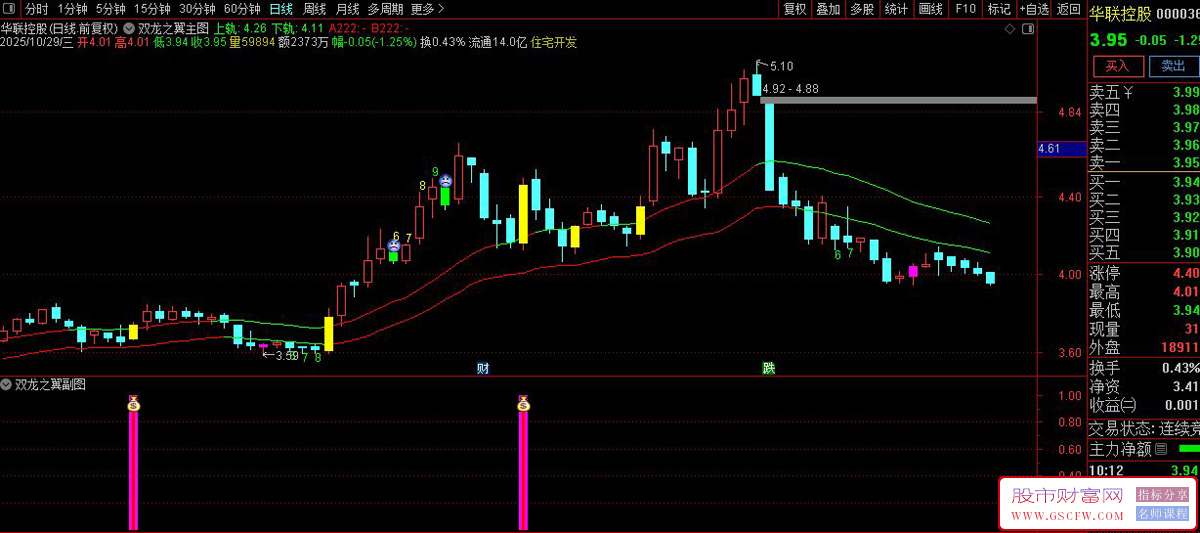The height and width of the screenshot is (533, 1200).
Task: Click the diamond icon in chart header
Action: [1008, 30]
